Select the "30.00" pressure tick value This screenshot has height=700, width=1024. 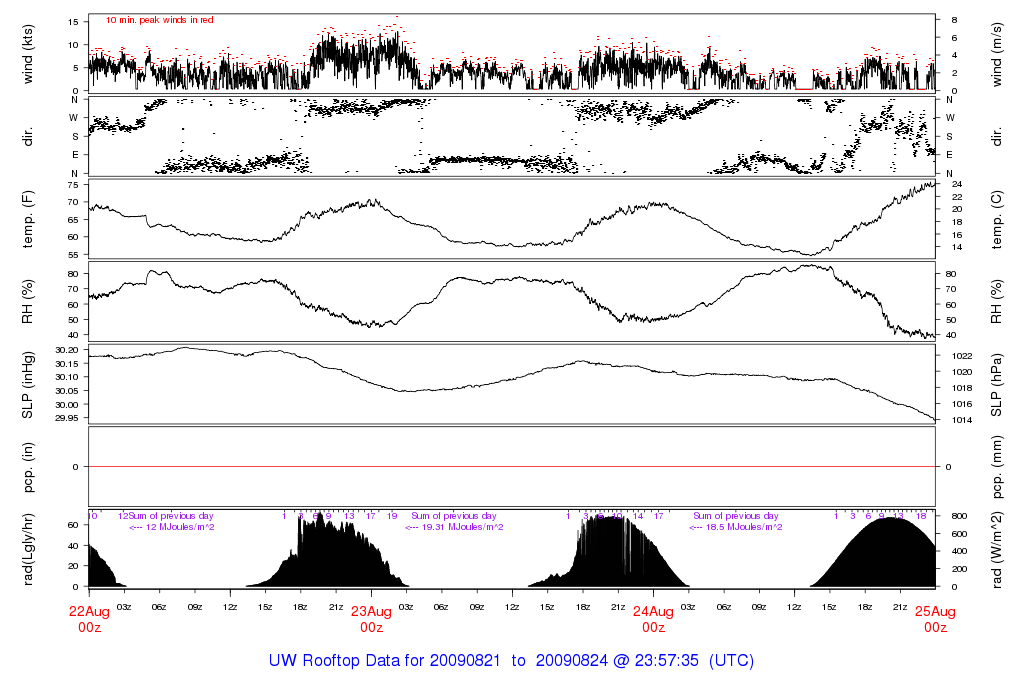coord(67,404)
